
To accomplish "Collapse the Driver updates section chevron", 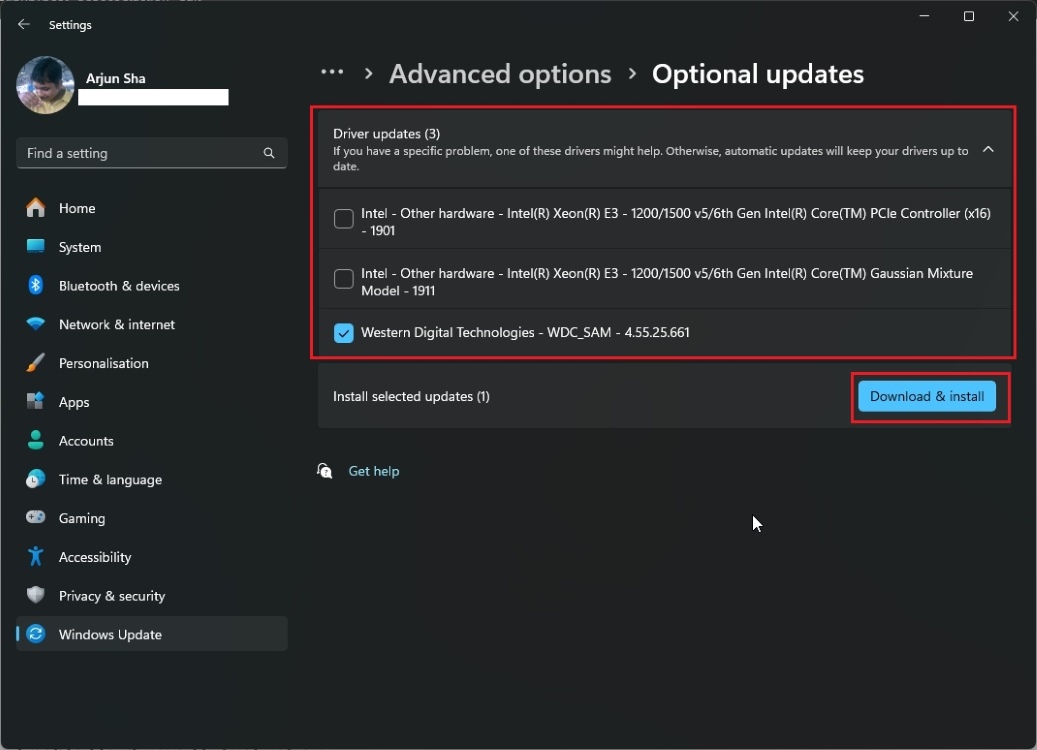I will (988, 148).
